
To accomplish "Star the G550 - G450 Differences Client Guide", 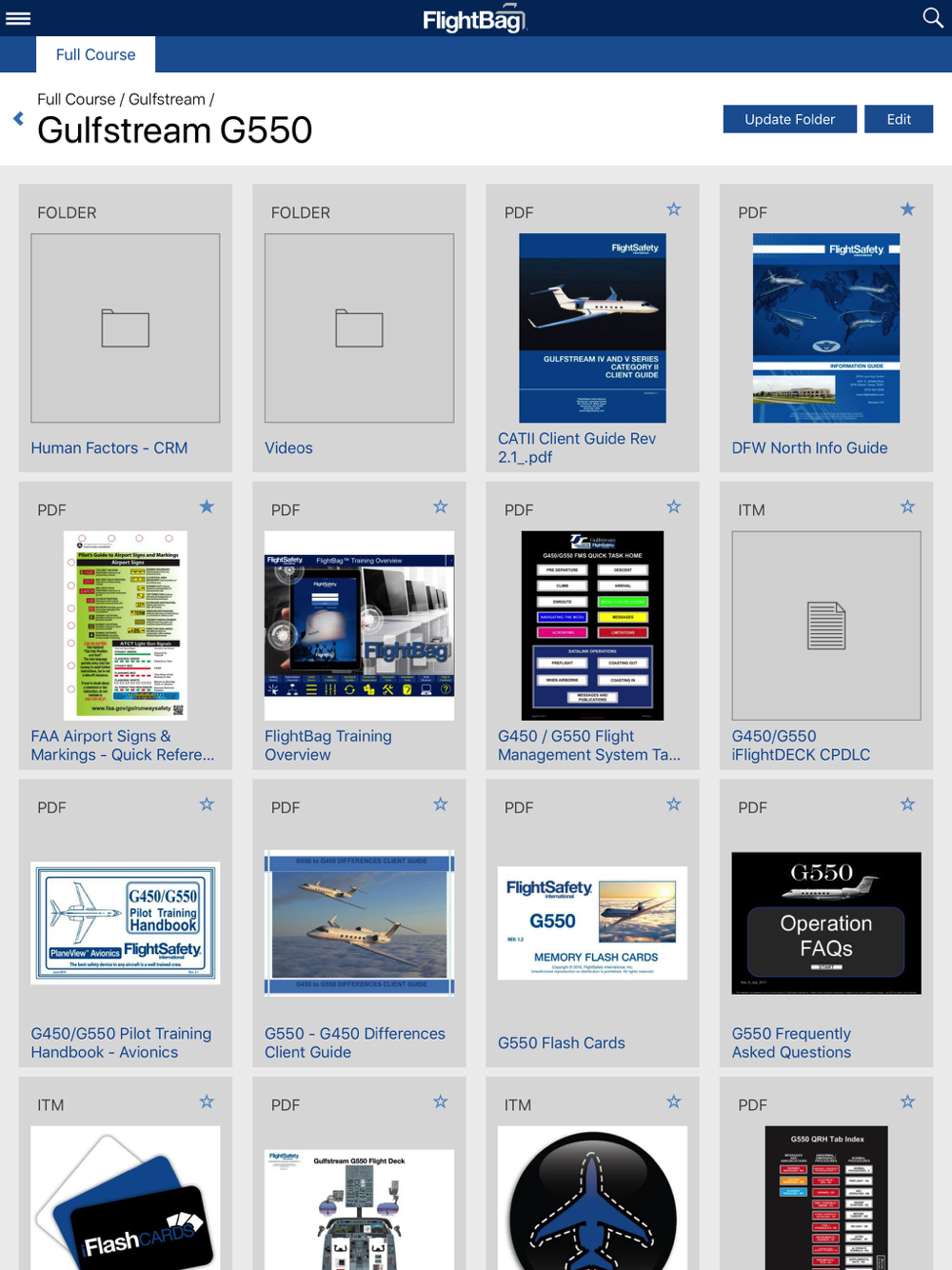I will [x=440, y=804].
